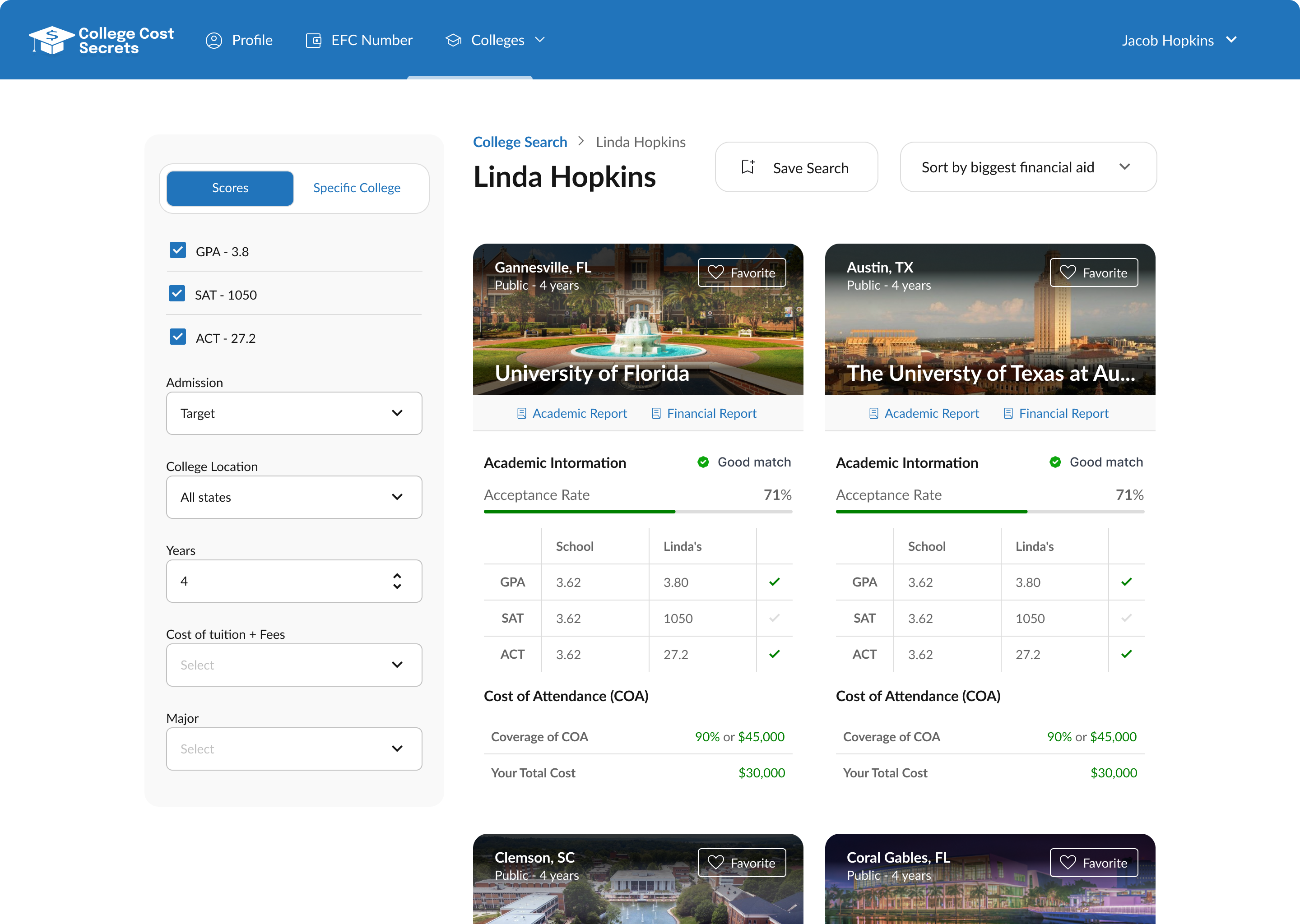Viewport: 1300px width, 924px height.
Task: Click the College Search breadcrumb link
Action: point(520,142)
